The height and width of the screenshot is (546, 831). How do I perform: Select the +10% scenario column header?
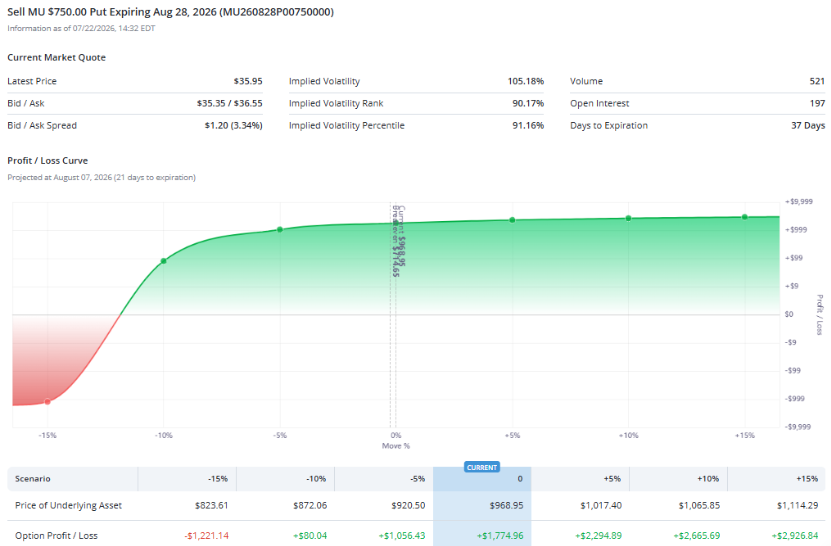(678, 479)
